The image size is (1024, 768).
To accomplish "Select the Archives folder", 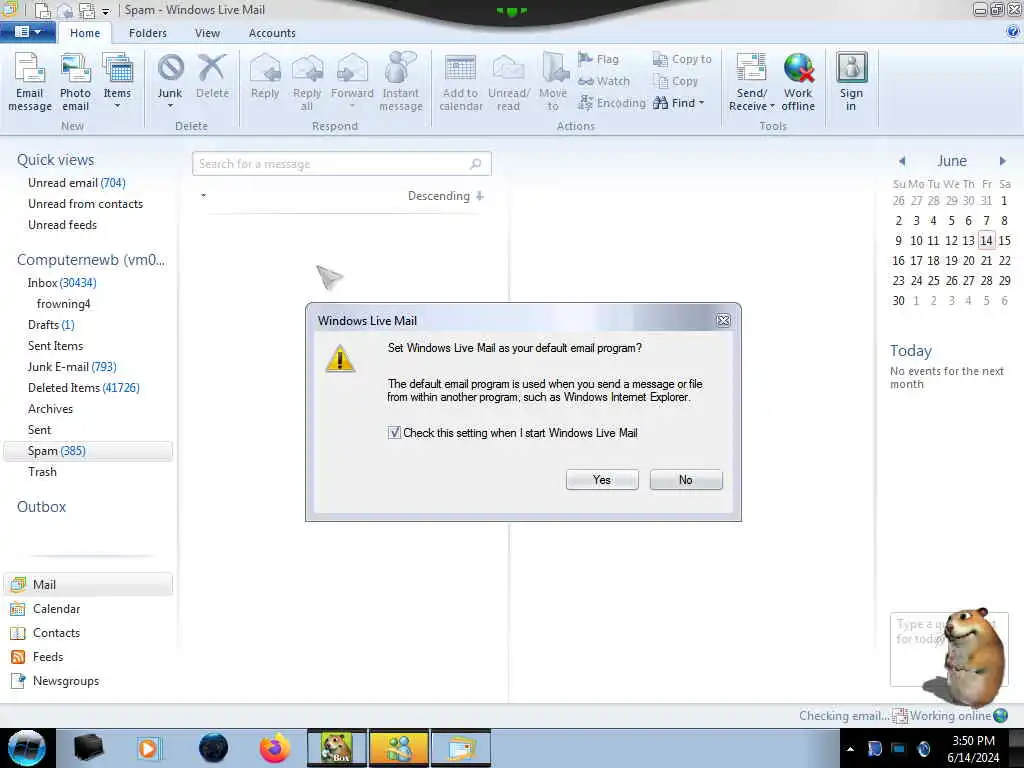I will tap(50, 409).
